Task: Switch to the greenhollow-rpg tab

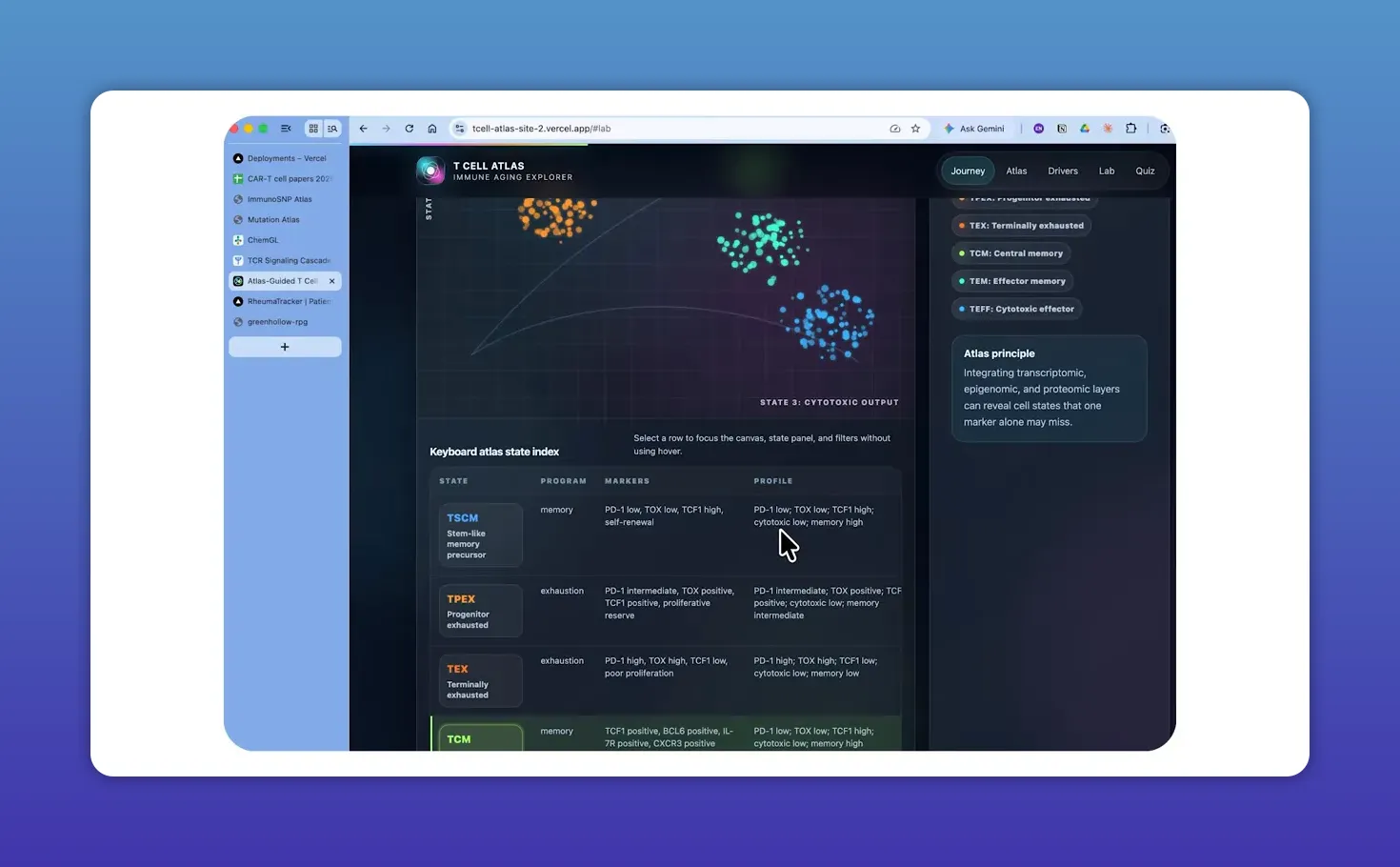Action: pos(285,322)
